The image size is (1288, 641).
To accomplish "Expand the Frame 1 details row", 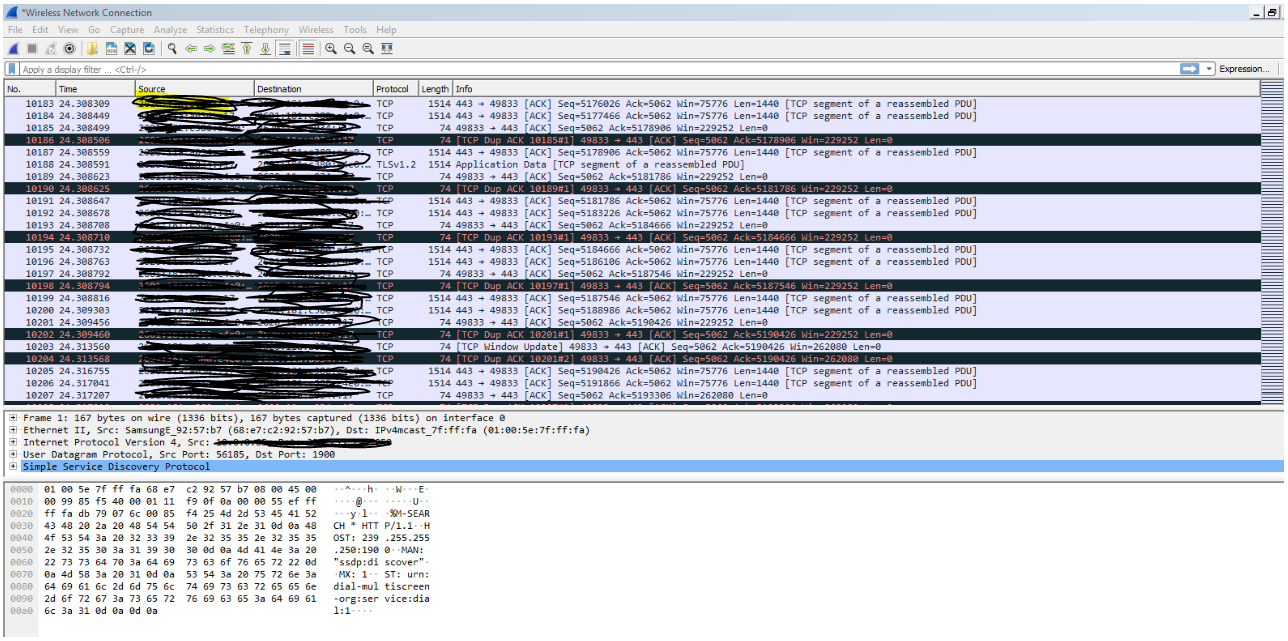I will pos(12,418).
